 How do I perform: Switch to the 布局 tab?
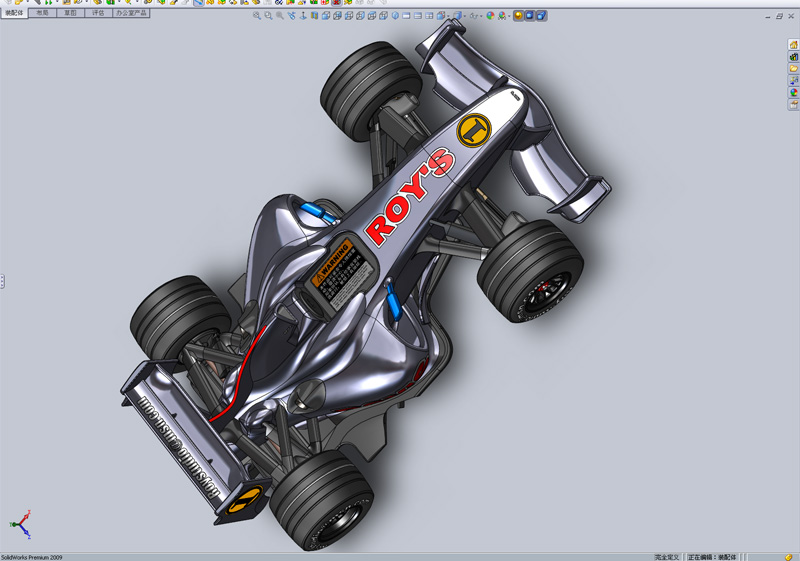tap(42, 13)
